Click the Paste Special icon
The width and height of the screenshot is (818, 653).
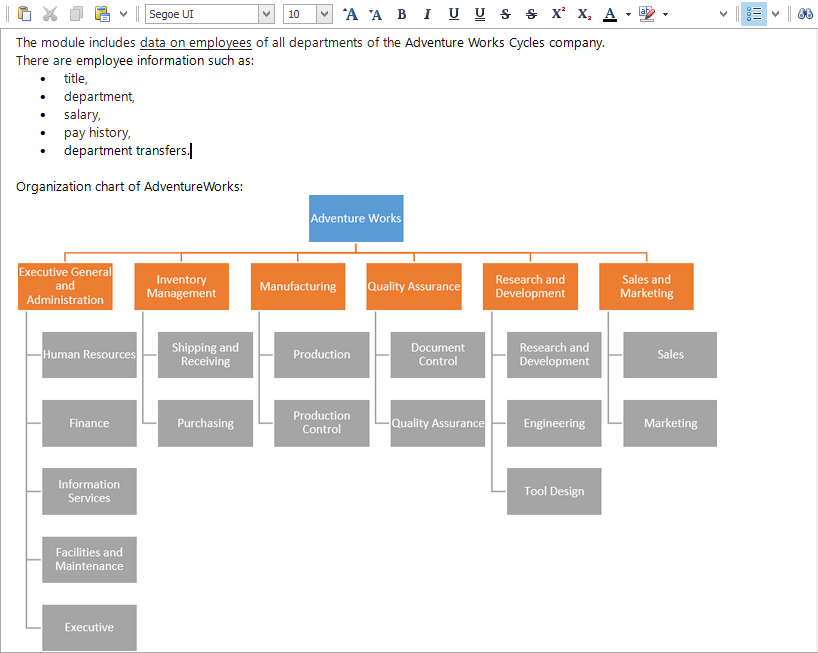[x=102, y=14]
